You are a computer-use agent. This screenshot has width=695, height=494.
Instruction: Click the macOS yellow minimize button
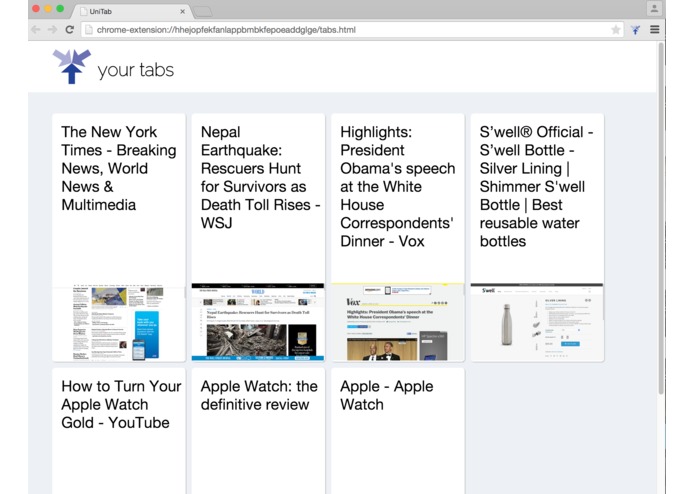(48, 8)
